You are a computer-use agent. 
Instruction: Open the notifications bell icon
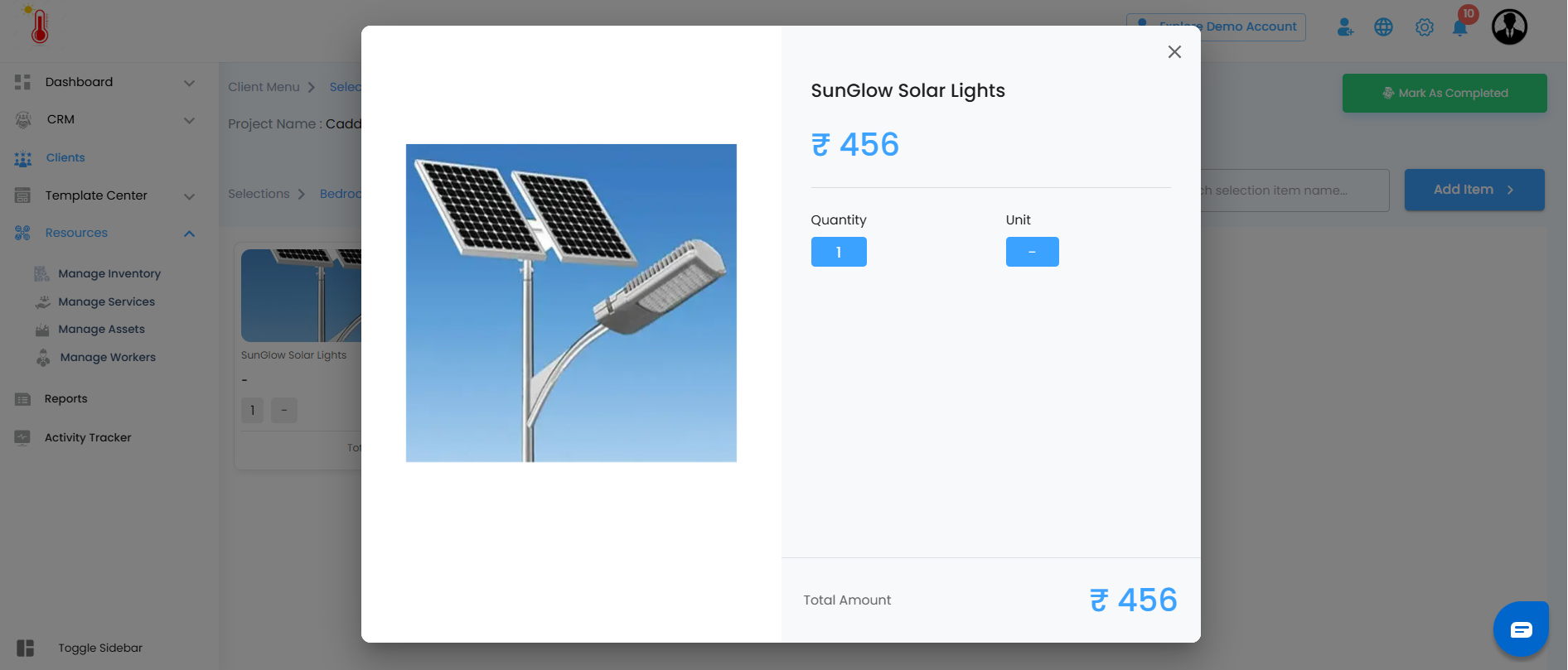(1460, 28)
